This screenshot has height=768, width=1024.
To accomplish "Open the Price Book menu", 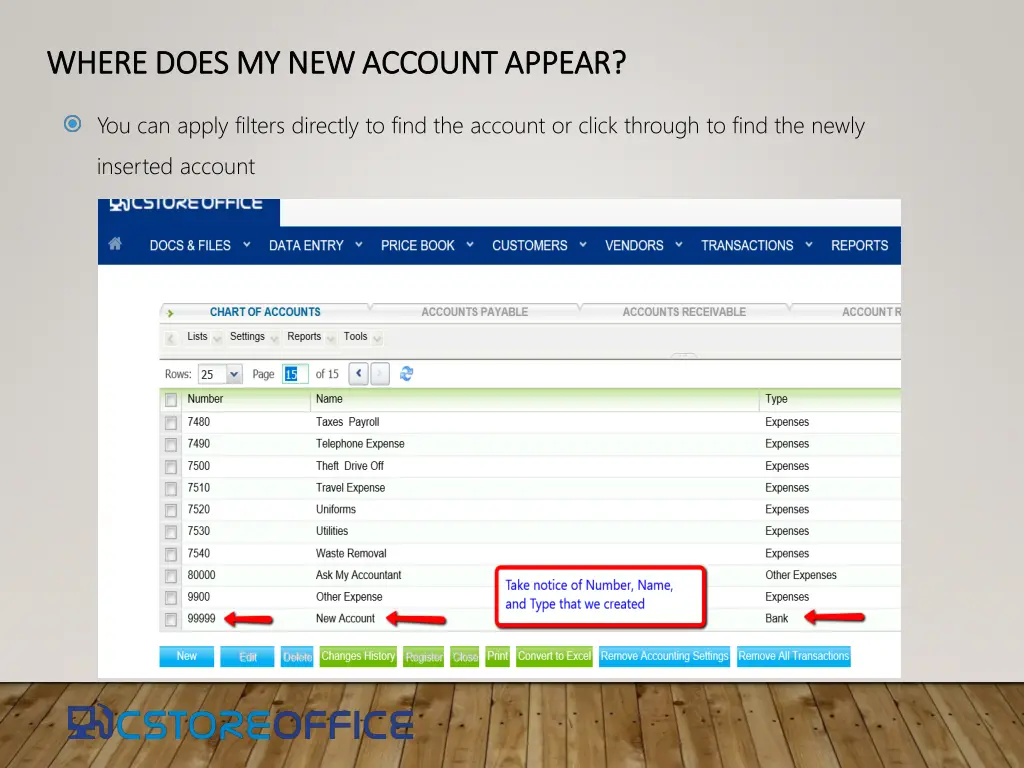I will click(427, 245).
